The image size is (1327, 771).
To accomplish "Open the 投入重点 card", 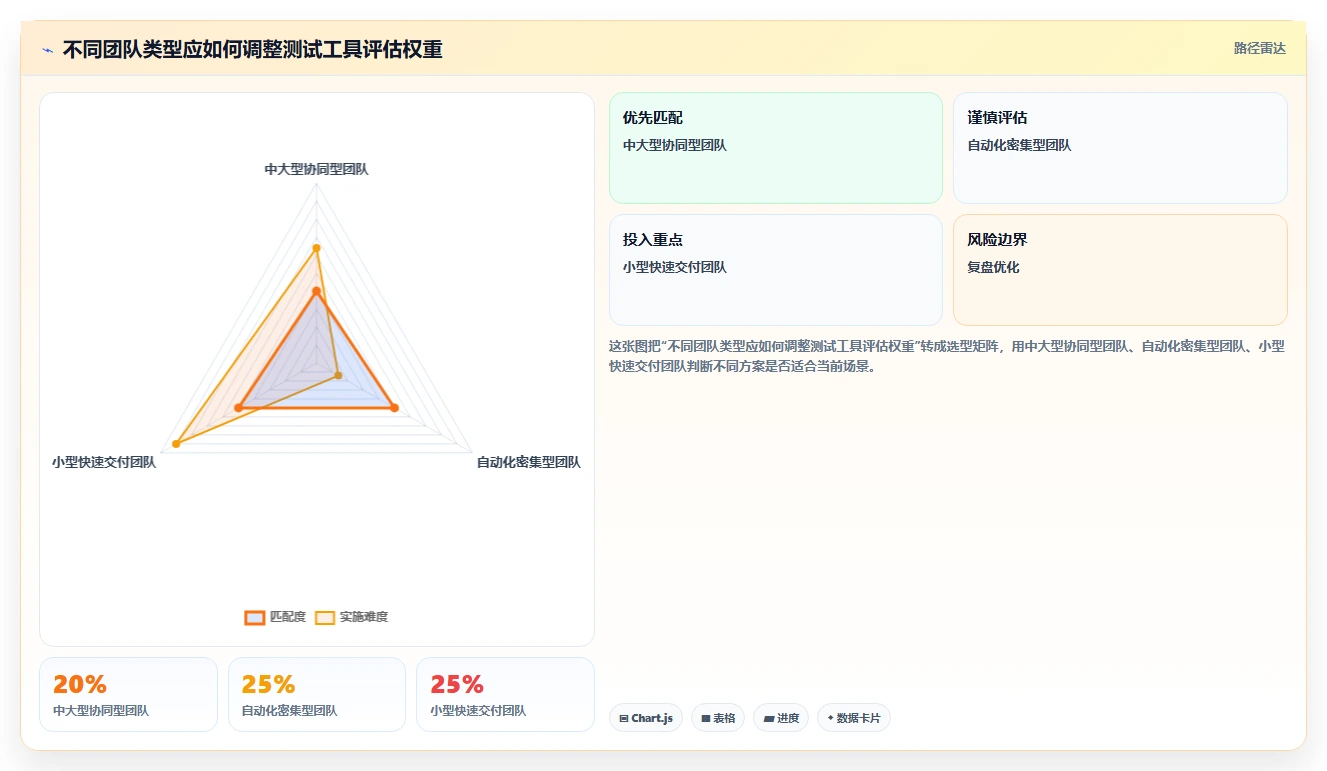I will pyautogui.click(x=776, y=270).
